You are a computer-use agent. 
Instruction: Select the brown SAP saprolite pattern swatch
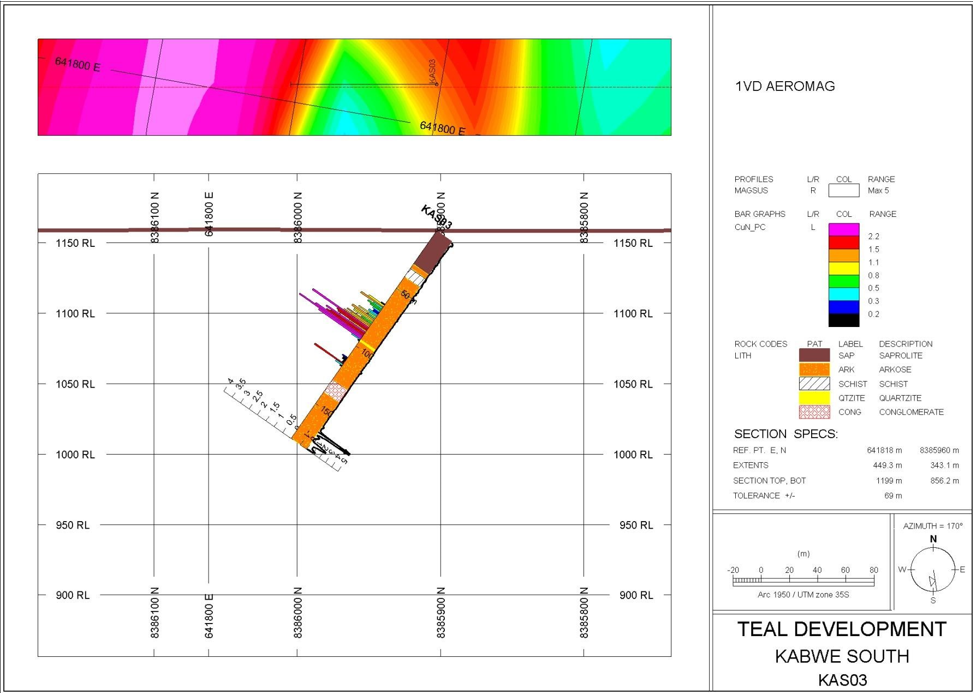814,355
